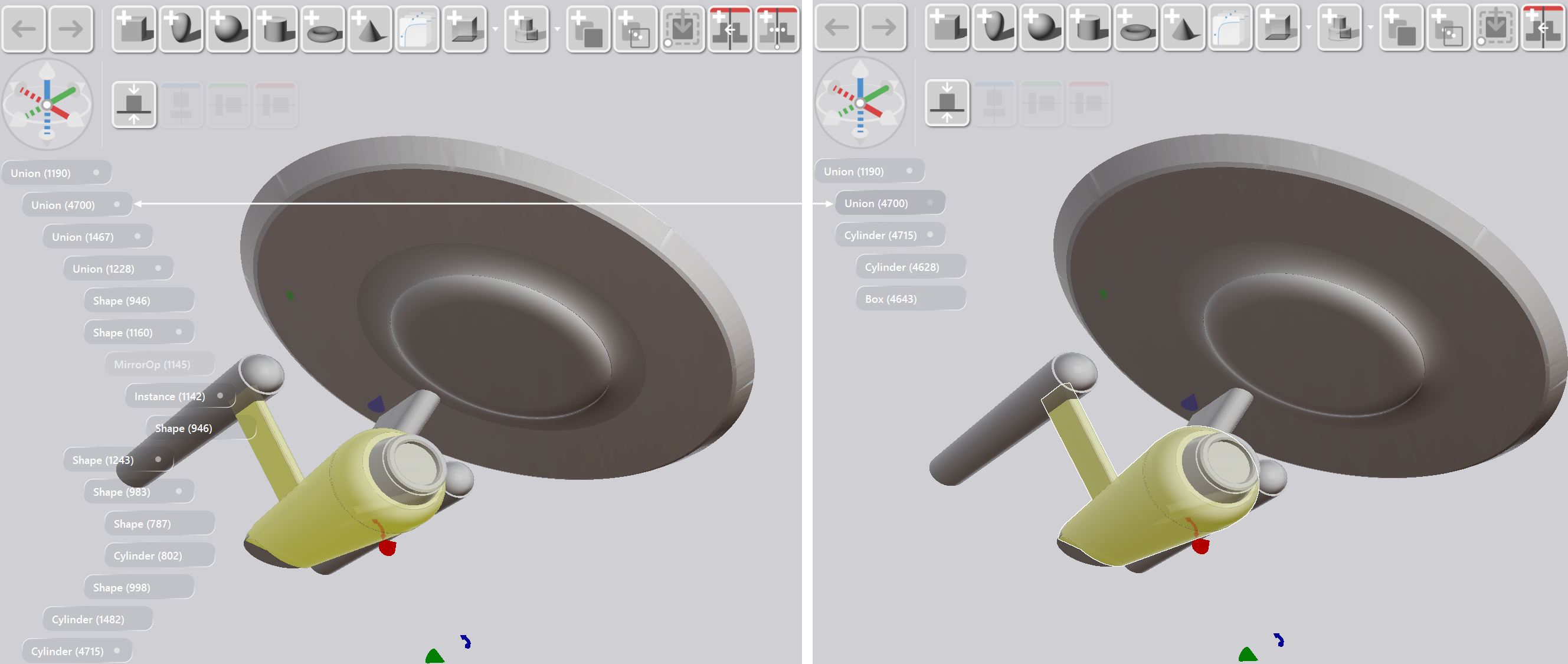The height and width of the screenshot is (664, 1568).
Task: Click the red-topped left-arrow icon in left panel
Action: tap(730, 28)
